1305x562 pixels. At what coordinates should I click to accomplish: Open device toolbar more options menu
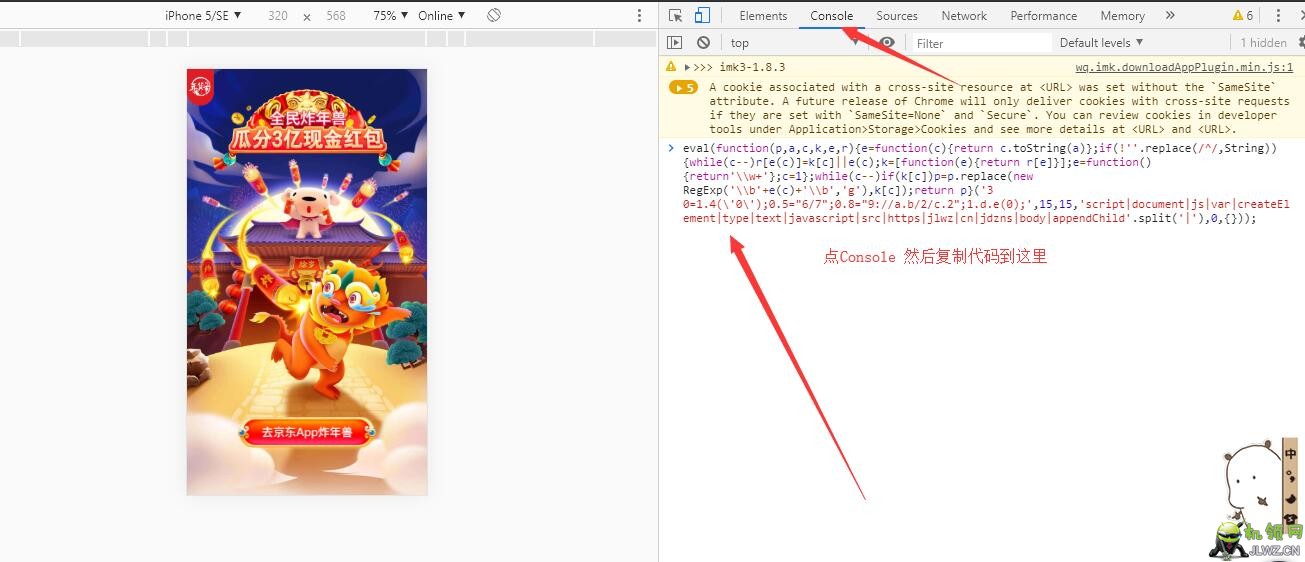[640, 16]
